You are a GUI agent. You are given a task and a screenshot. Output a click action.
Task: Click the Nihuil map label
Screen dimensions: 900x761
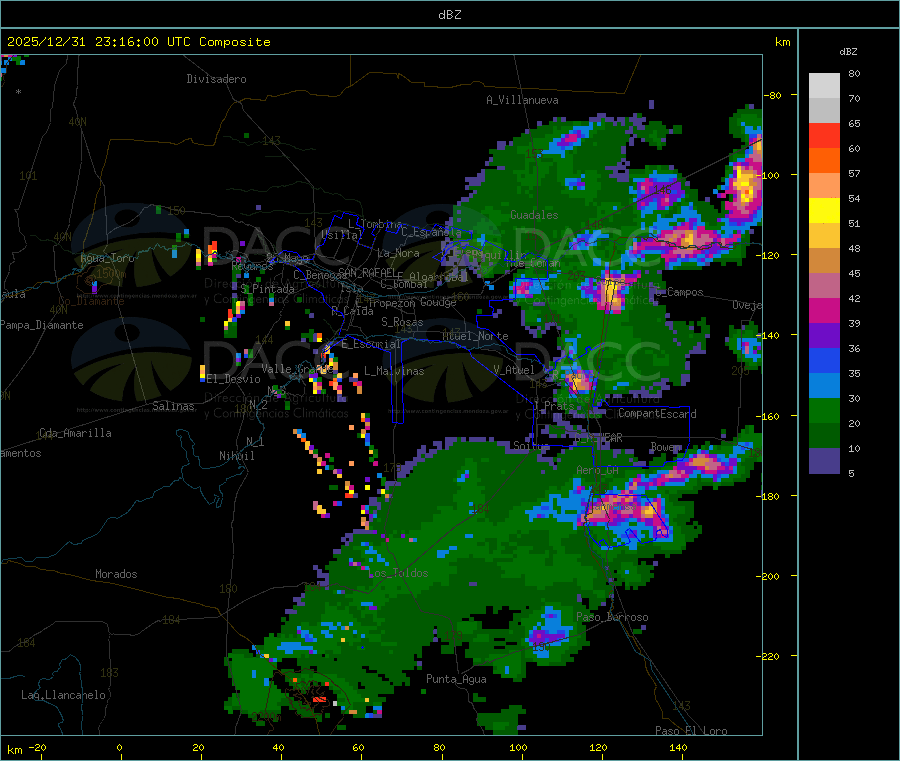coord(236,456)
